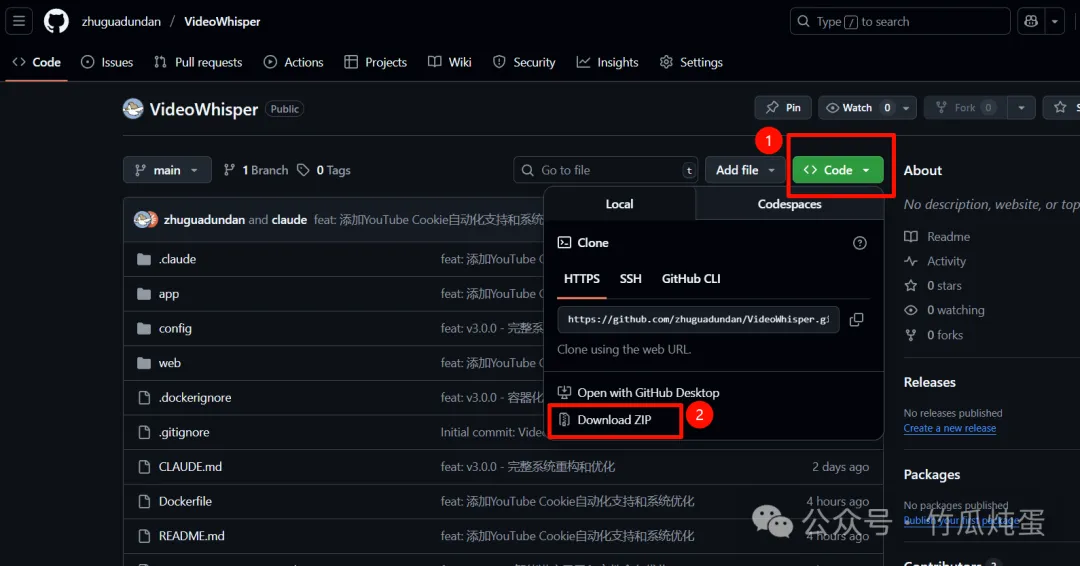
Task: Open the .dockerignore file
Action: 195,397
